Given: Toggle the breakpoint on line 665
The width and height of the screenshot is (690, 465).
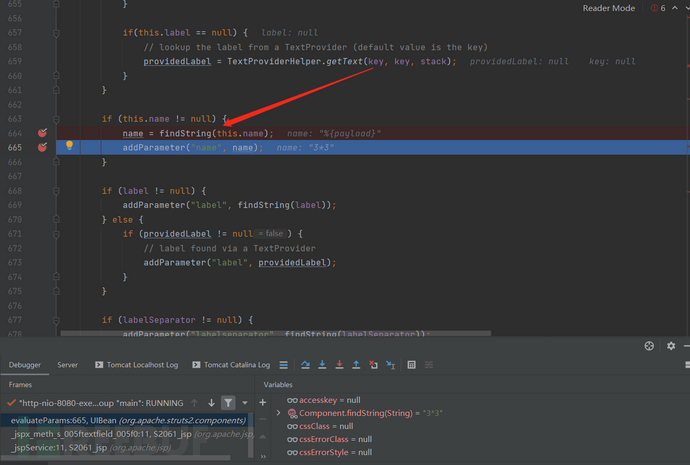Looking at the screenshot, I should pos(42,147).
